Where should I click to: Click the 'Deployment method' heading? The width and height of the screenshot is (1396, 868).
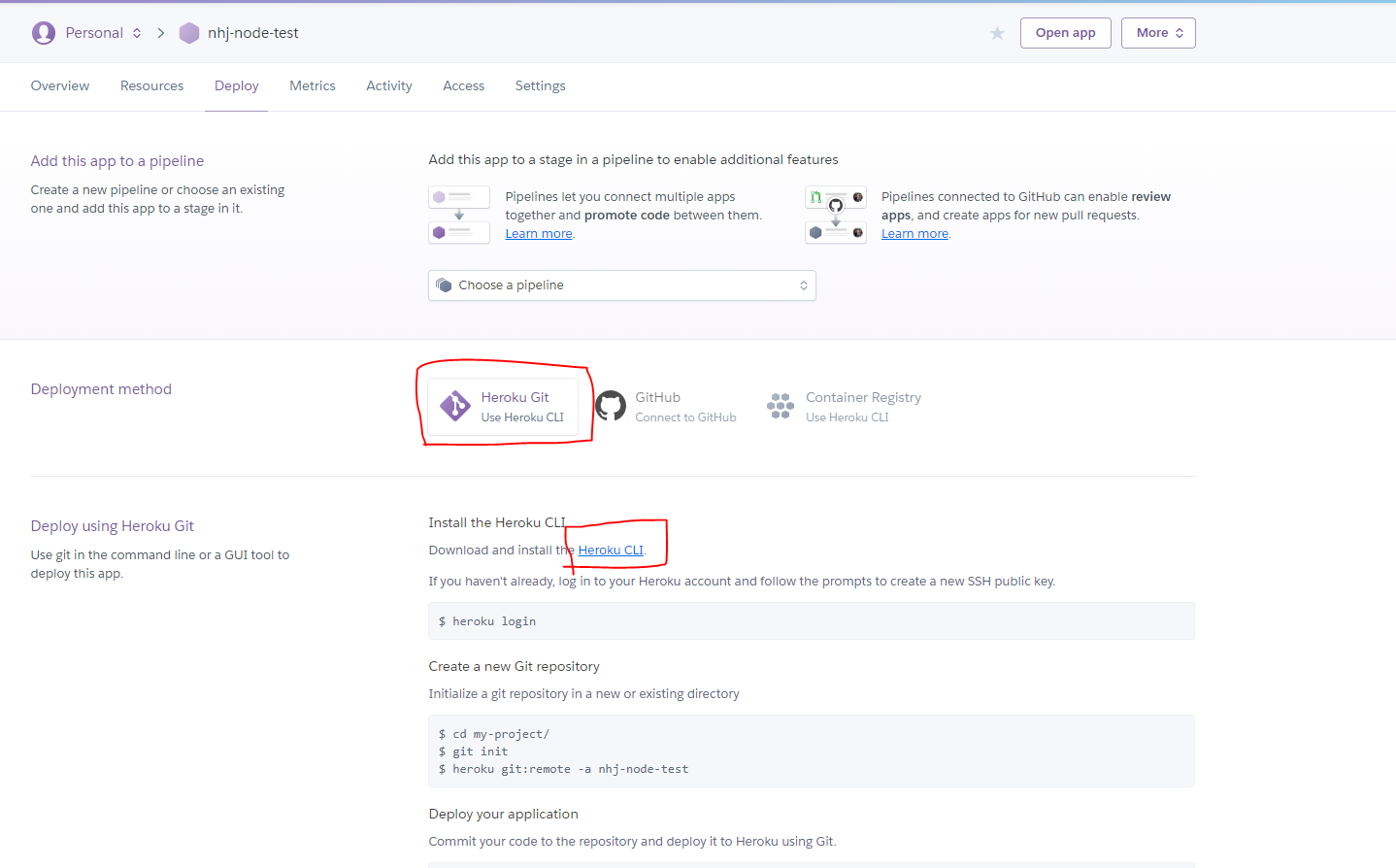click(101, 389)
